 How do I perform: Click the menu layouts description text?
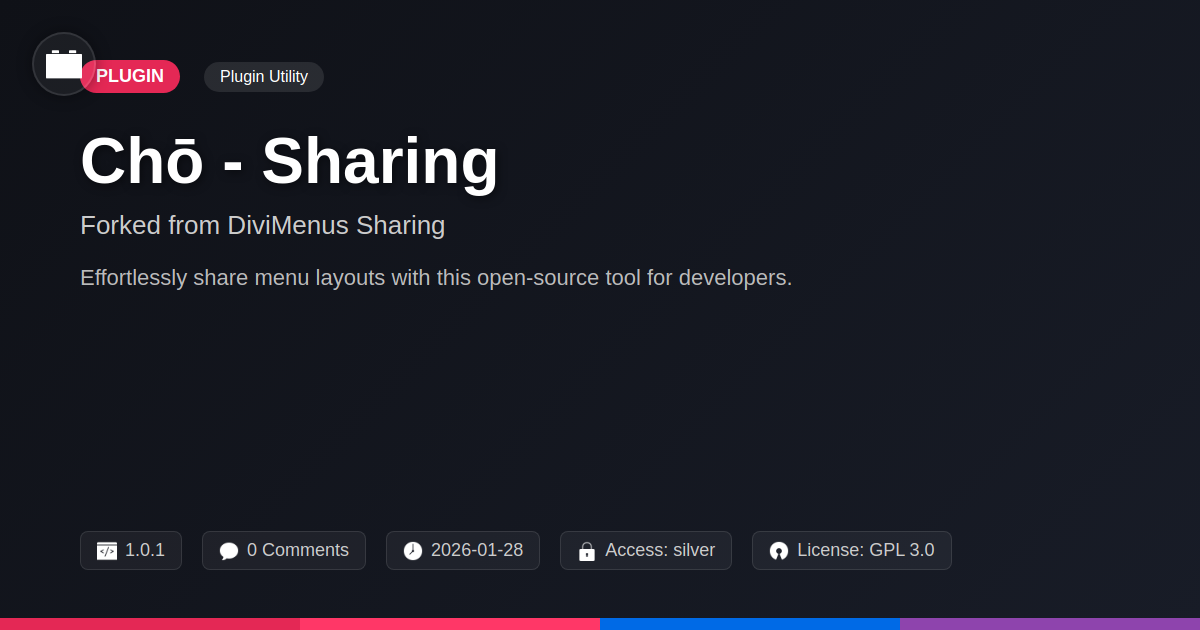tap(436, 278)
